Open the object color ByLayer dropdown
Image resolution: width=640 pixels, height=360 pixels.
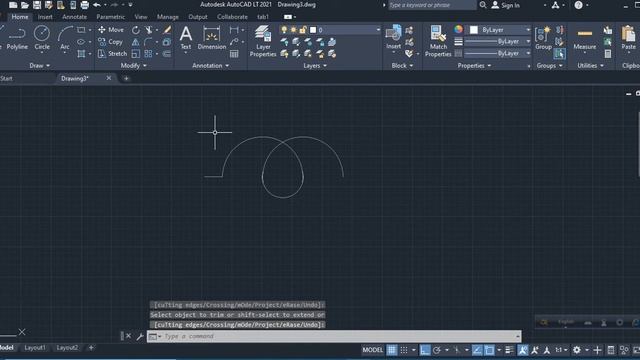[x=528, y=30]
